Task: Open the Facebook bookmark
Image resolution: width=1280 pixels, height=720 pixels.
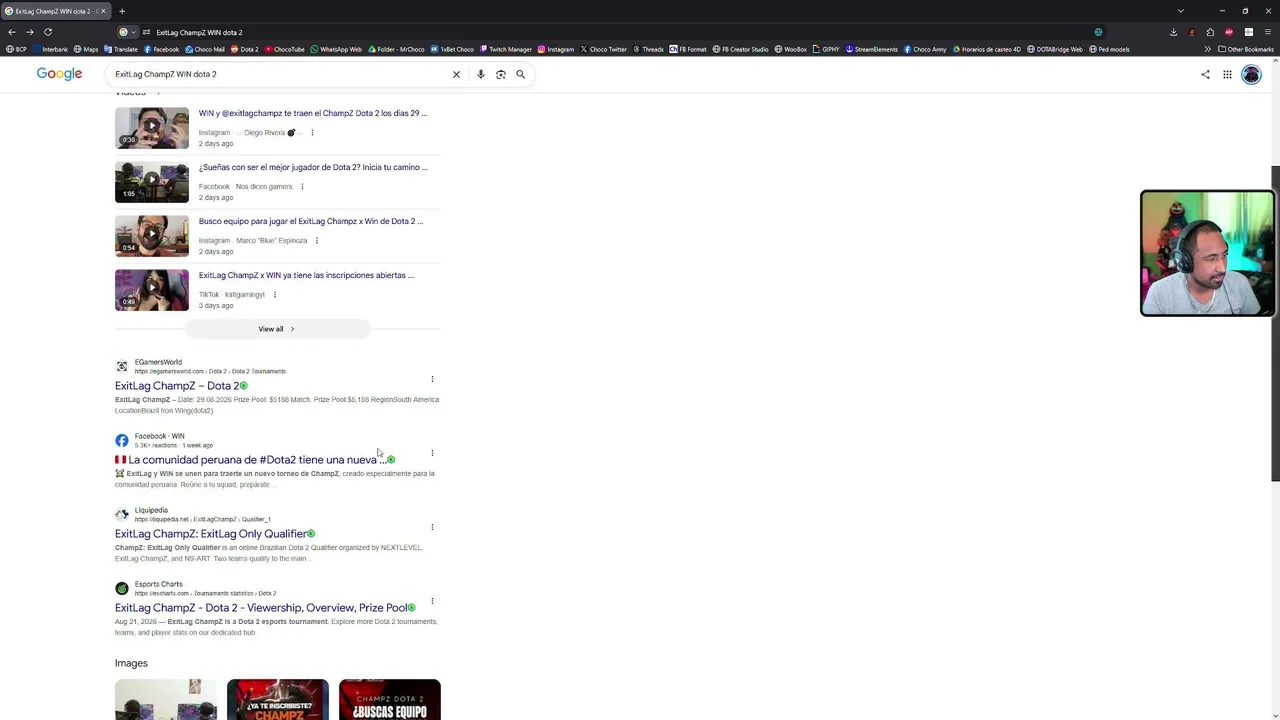Action: (162, 49)
